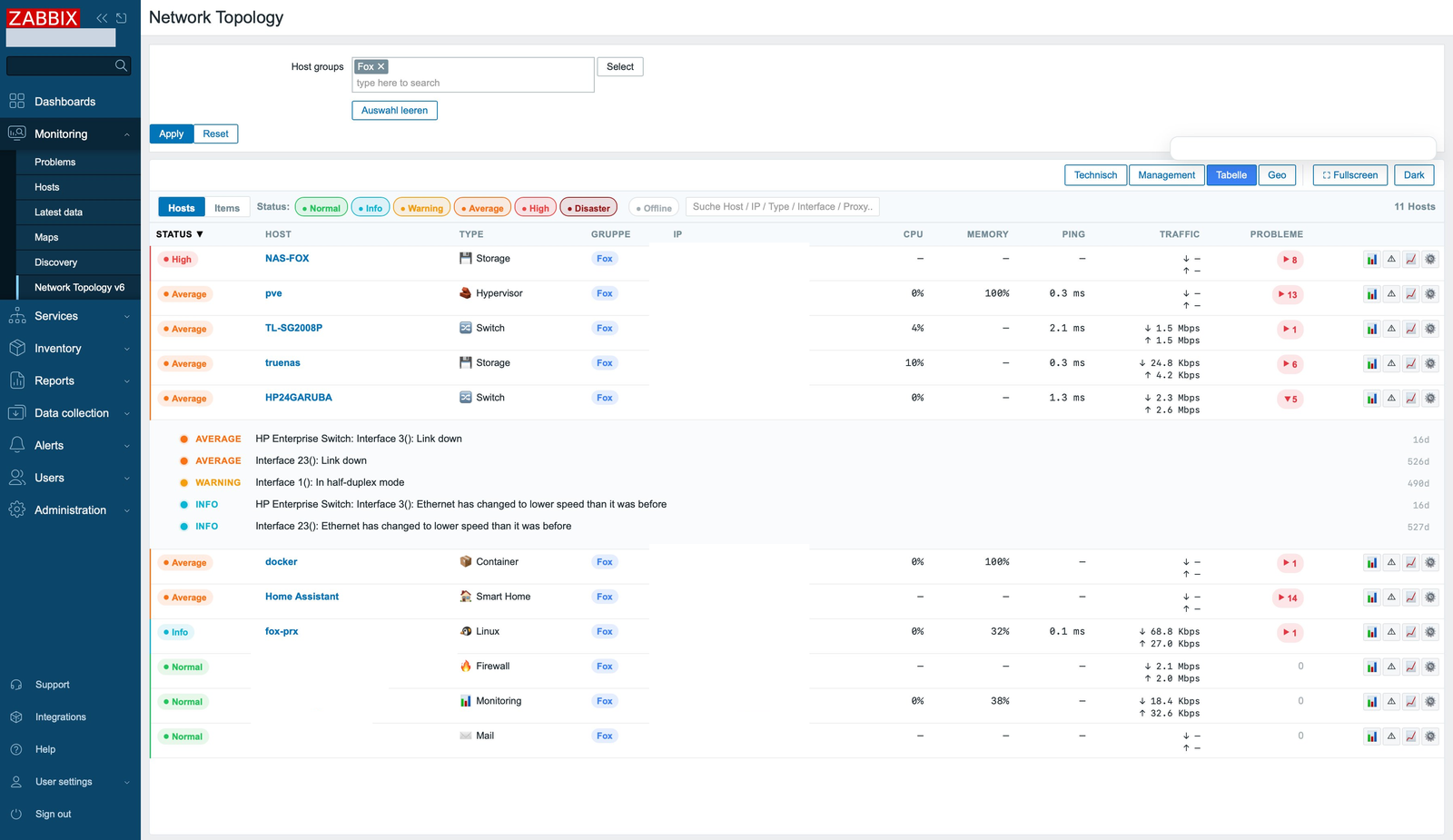Viewport: 1453px width, 840px height.
Task: Click the line graph icon for Home Assistant
Action: click(1411, 598)
